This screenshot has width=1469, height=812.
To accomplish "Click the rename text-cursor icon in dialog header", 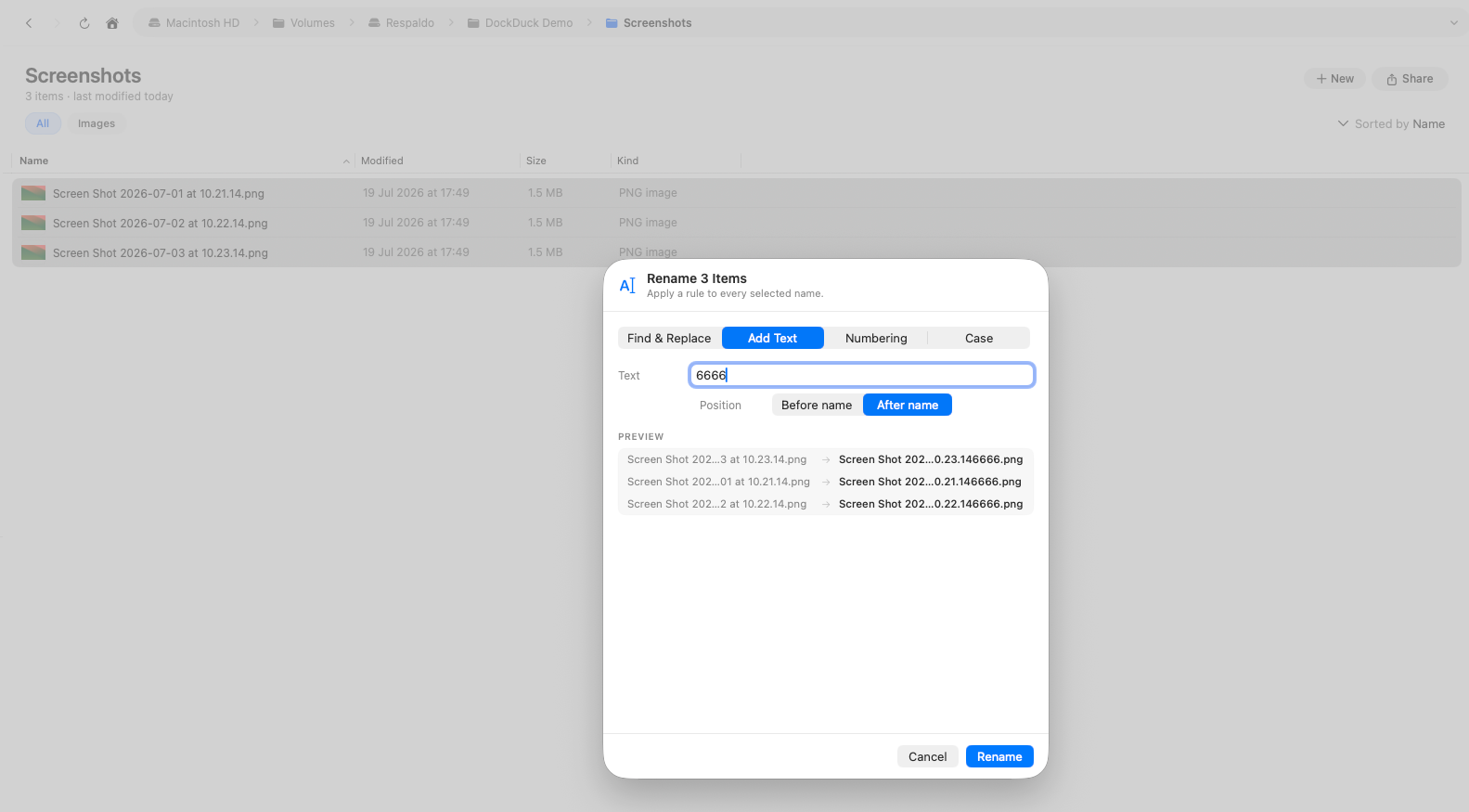I will click(x=627, y=286).
